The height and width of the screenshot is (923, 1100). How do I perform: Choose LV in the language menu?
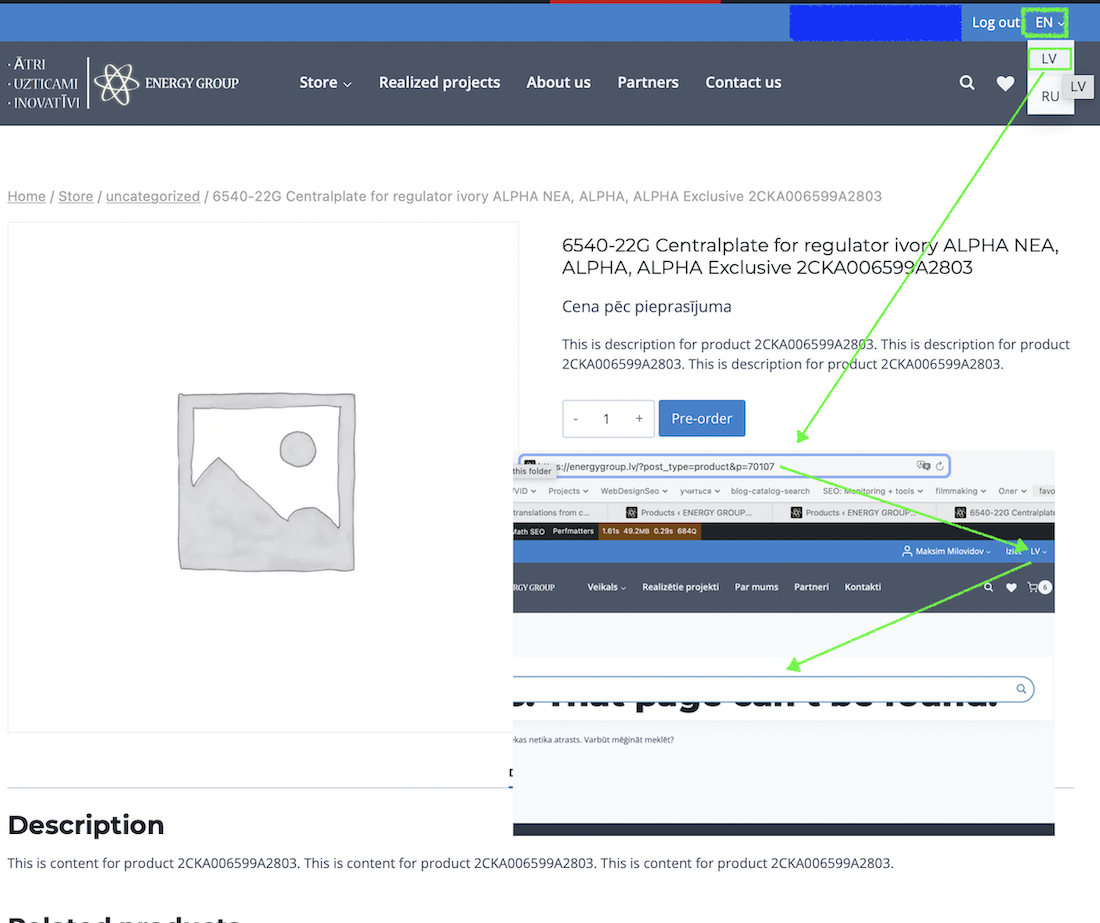(x=1049, y=59)
